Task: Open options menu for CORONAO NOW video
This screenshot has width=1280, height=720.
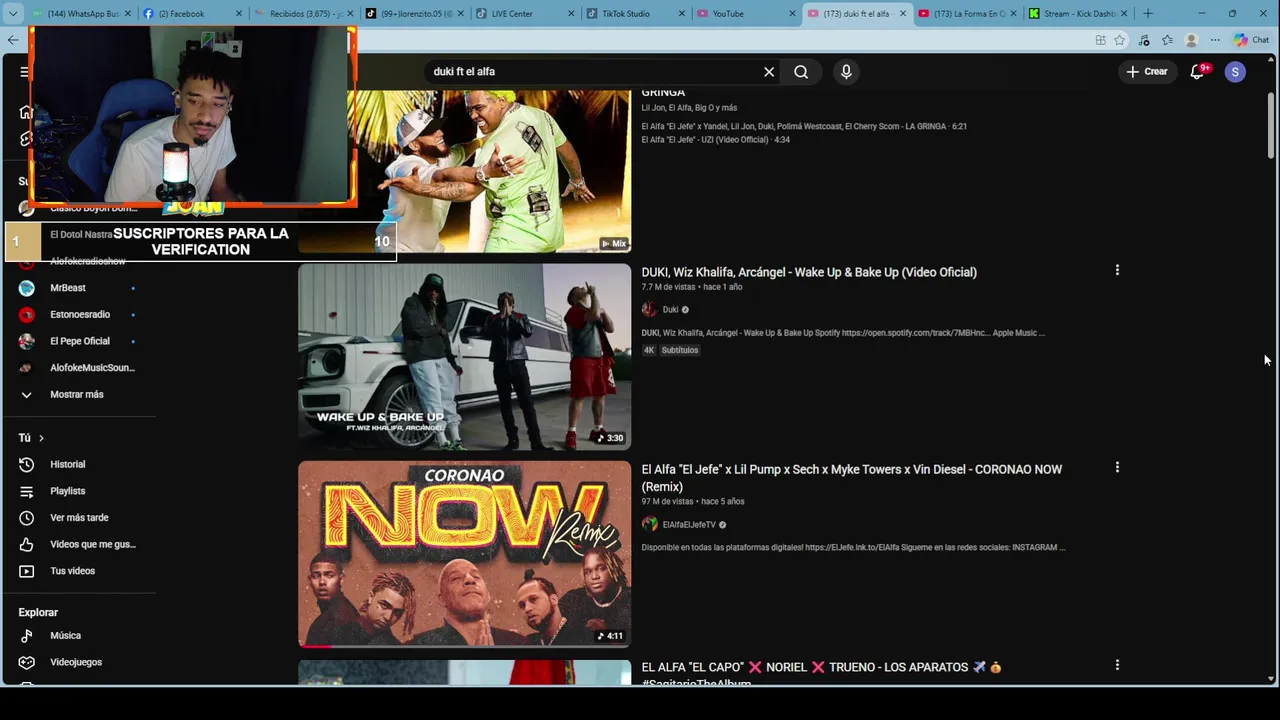Action: pyautogui.click(x=1117, y=467)
